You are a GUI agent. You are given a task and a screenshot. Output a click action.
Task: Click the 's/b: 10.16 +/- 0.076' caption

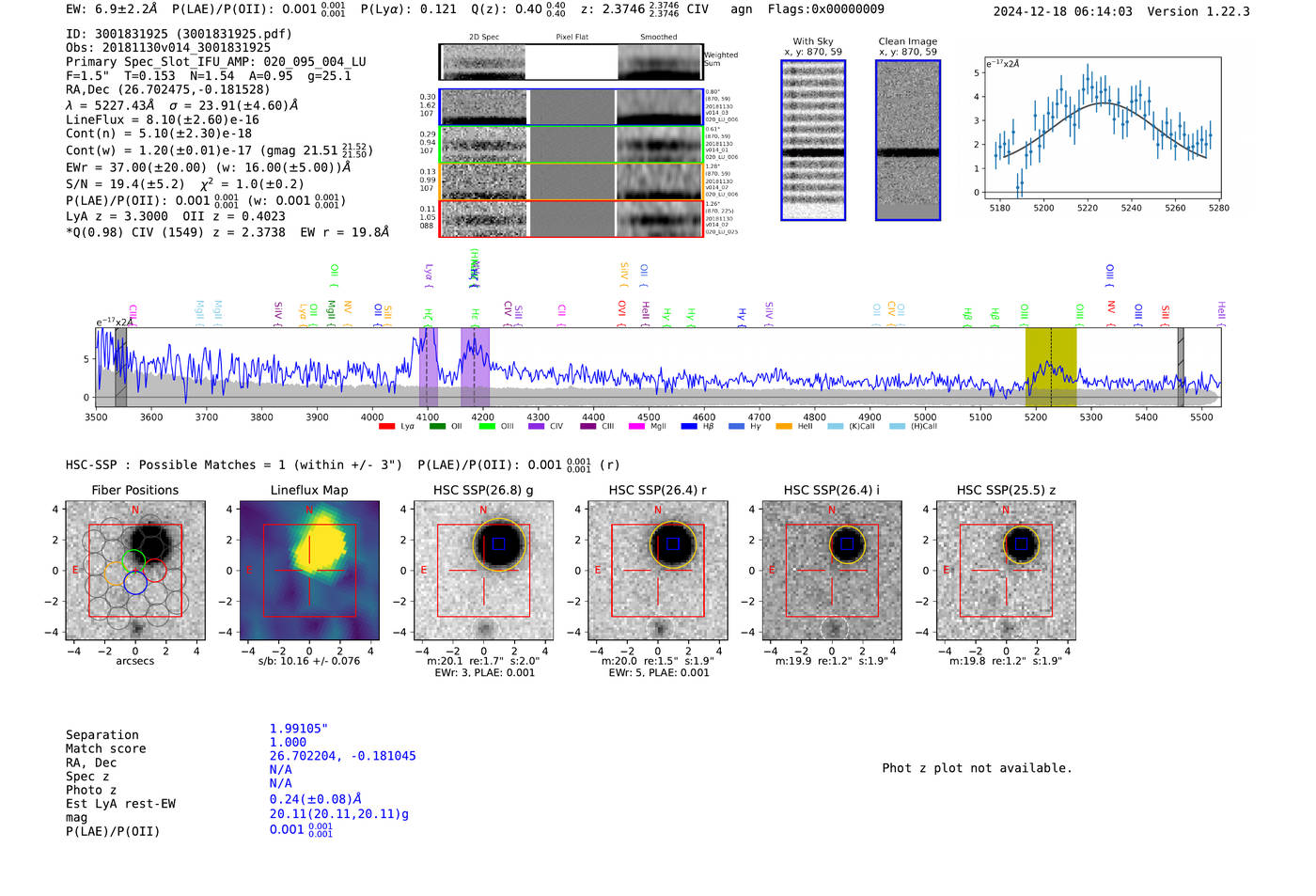[x=309, y=661]
